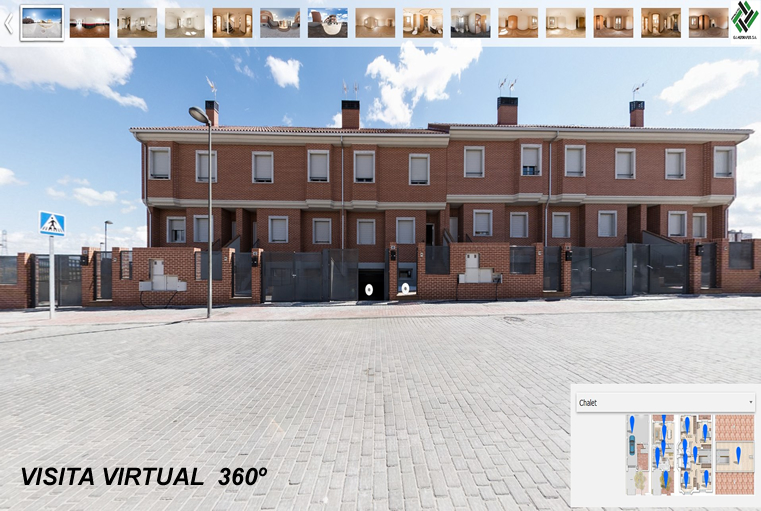
Task: Open the second thumbnail in the strip
Action: (x=89, y=22)
